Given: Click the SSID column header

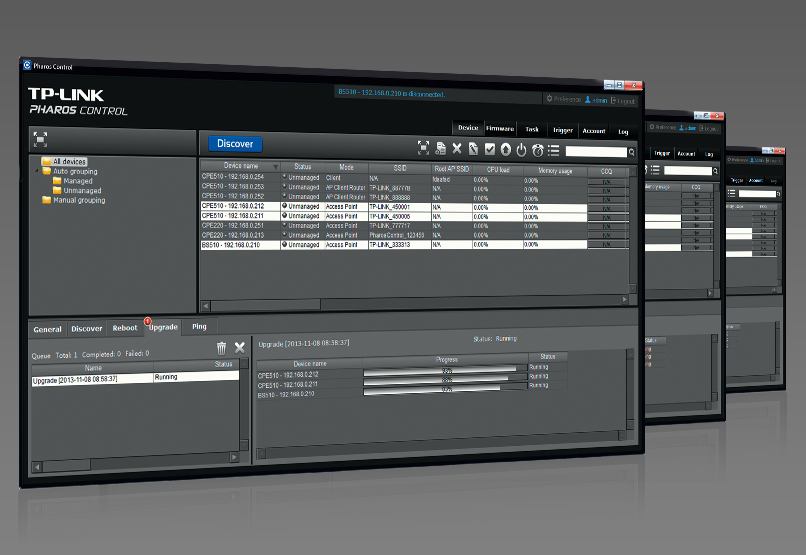Looking at the screenshot, I should coord(400,168).
